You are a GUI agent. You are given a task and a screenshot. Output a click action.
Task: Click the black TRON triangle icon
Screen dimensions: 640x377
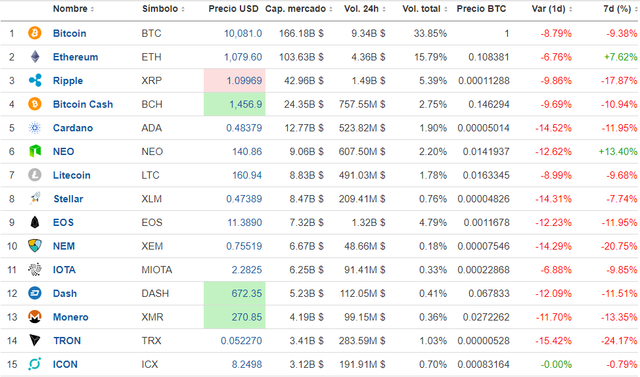[x=35, y=340]
